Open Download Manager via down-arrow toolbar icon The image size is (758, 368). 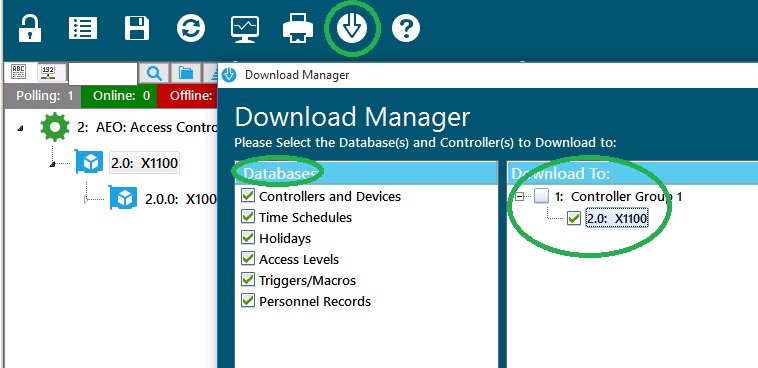point(352,29)
